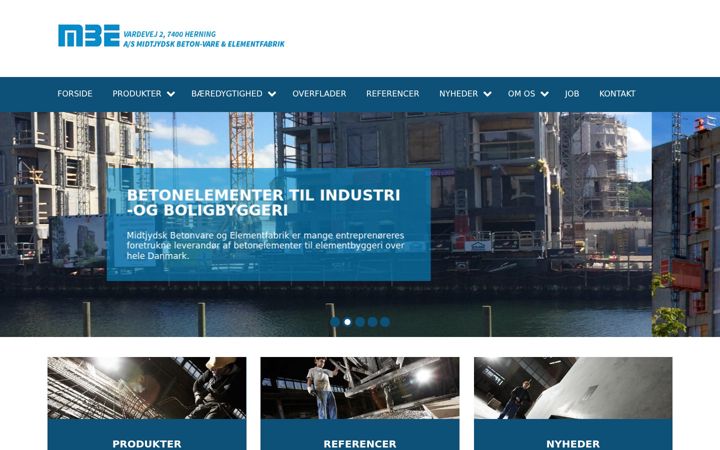
Task: Expand the NYHEDER dropdown chevron
Action: [x=488, y=94]
